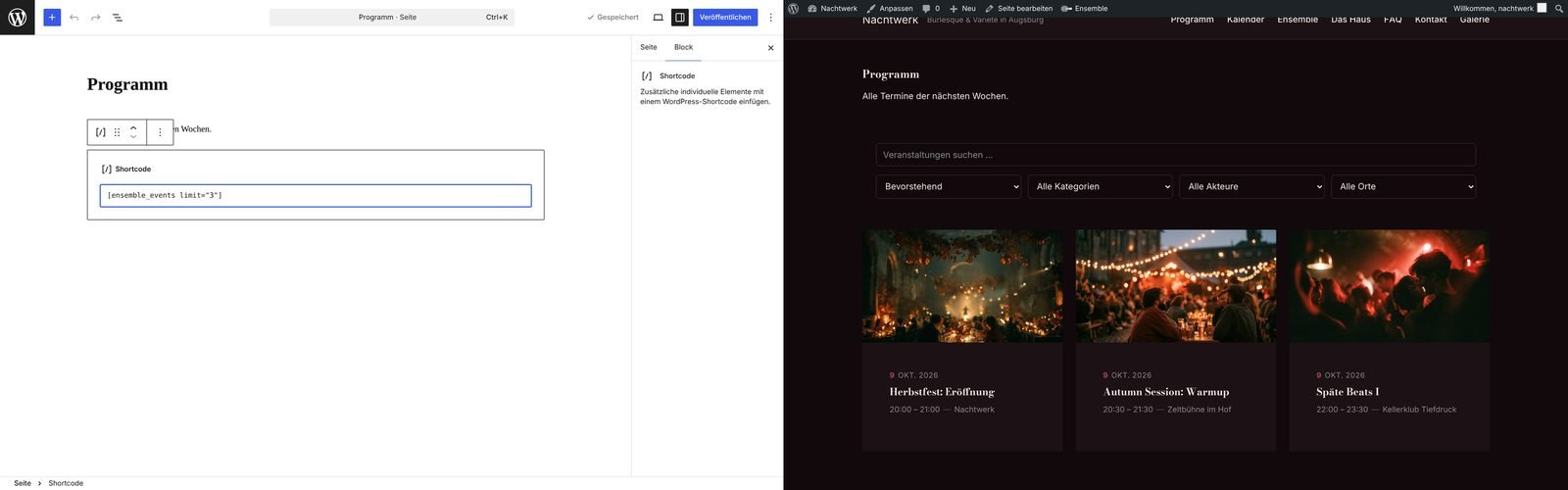Click the 'Shortcode' label inside the block
This screenshot has width=1568, height=490.
(133, 170)
